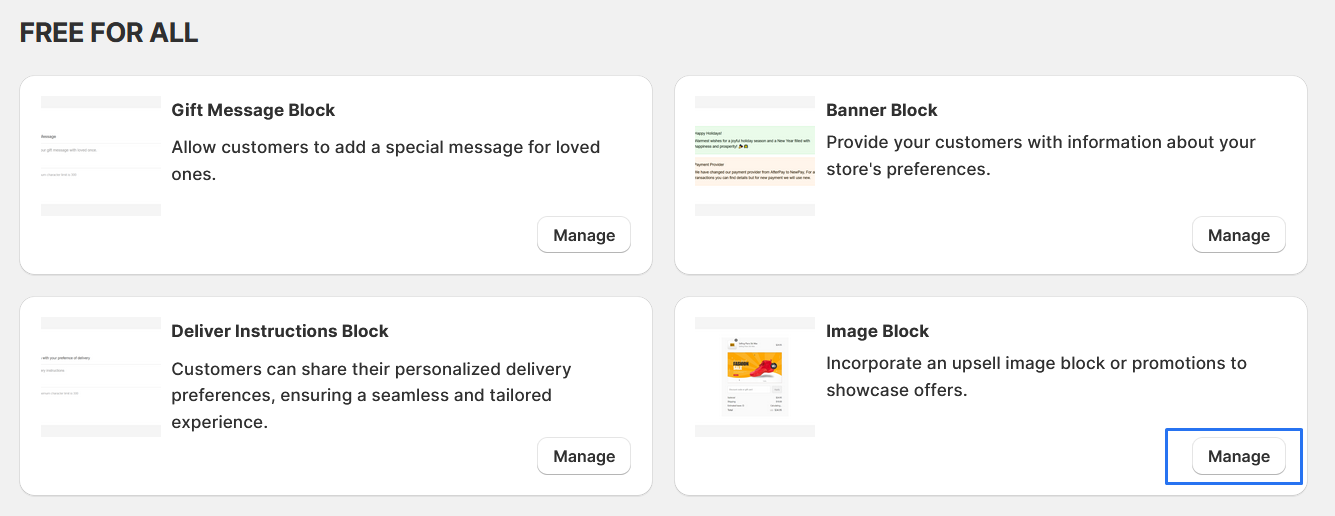Click the FREE FOR ALL heading
Viewport: 1335px width, 516px height.
click(109, 33)
